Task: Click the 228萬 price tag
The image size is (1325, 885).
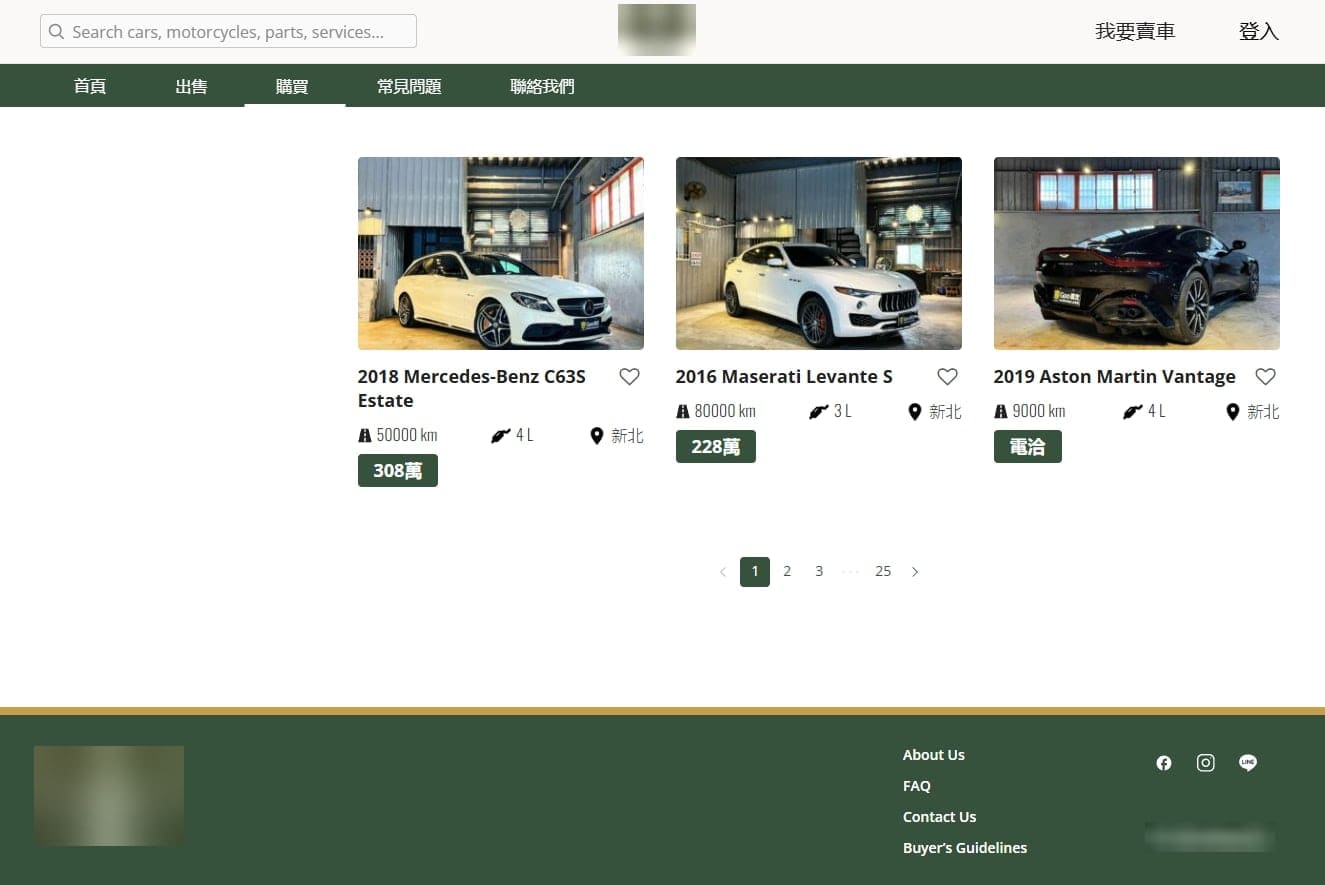Action: (716, 447)
